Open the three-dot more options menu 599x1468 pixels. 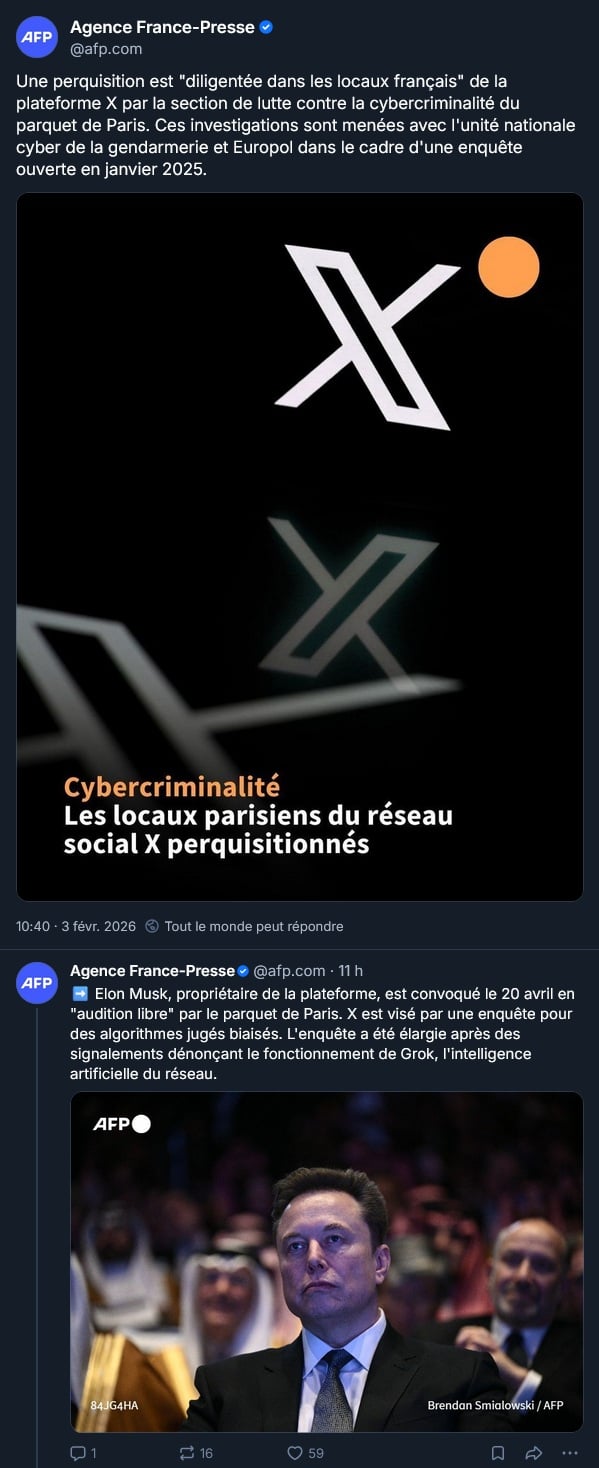point(570,1452)
